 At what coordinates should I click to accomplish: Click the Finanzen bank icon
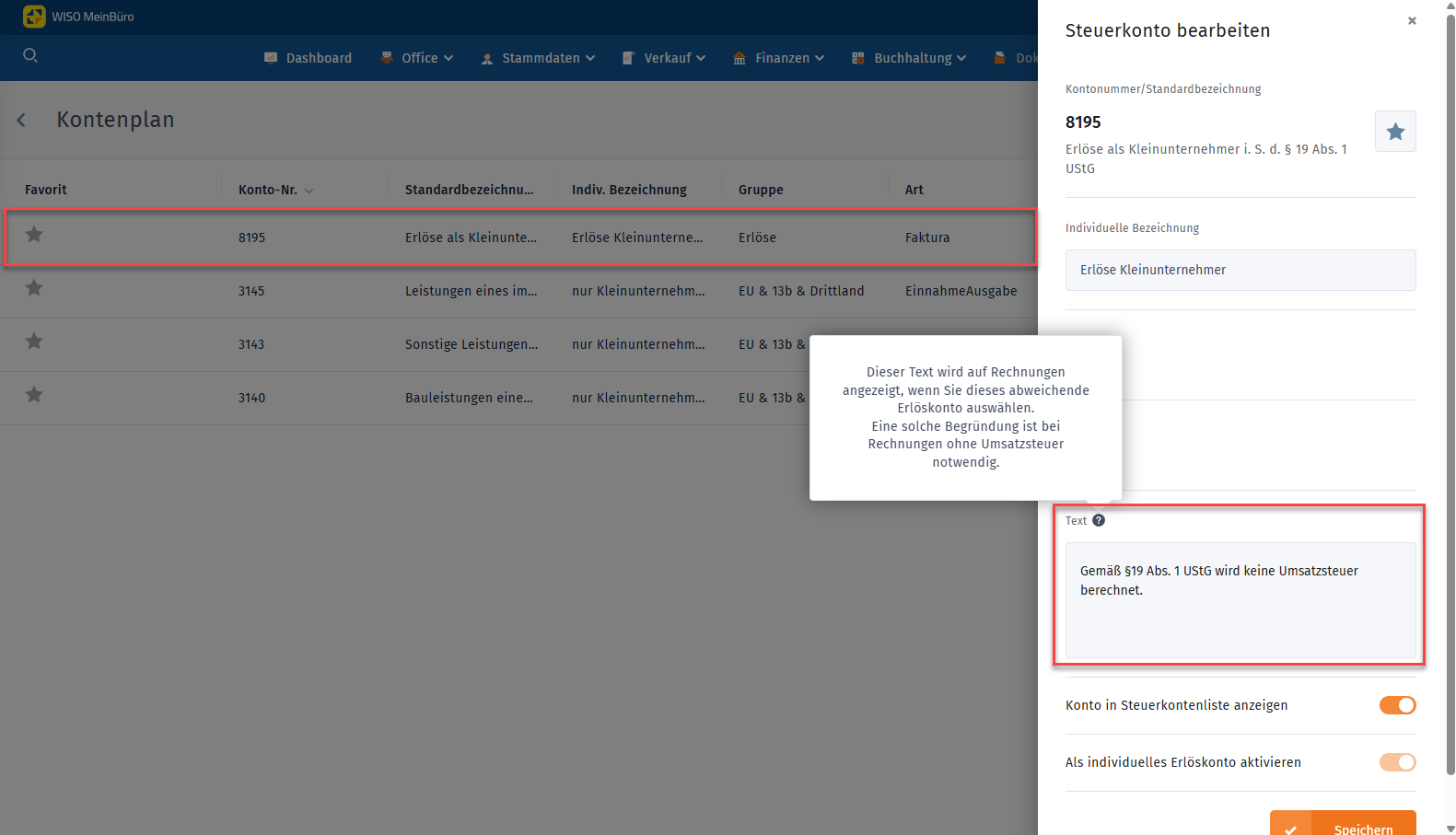coord(740,58)
